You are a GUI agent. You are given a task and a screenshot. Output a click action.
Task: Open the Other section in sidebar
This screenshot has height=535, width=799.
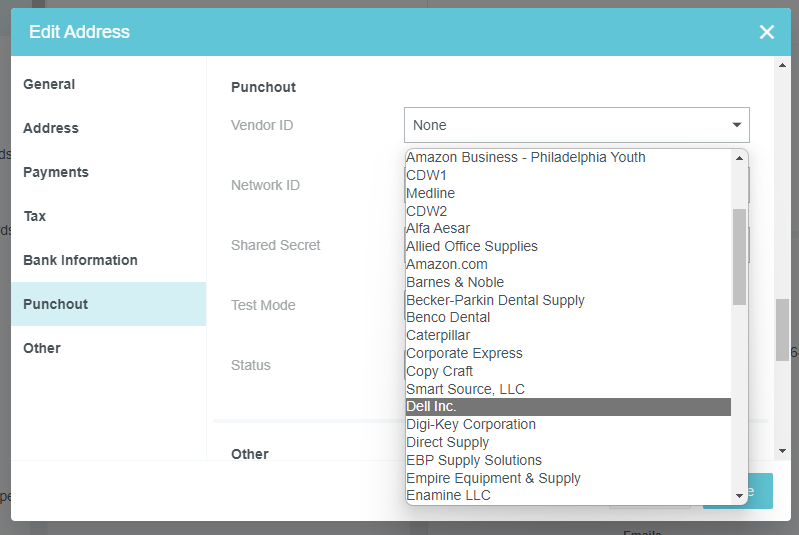42,348
